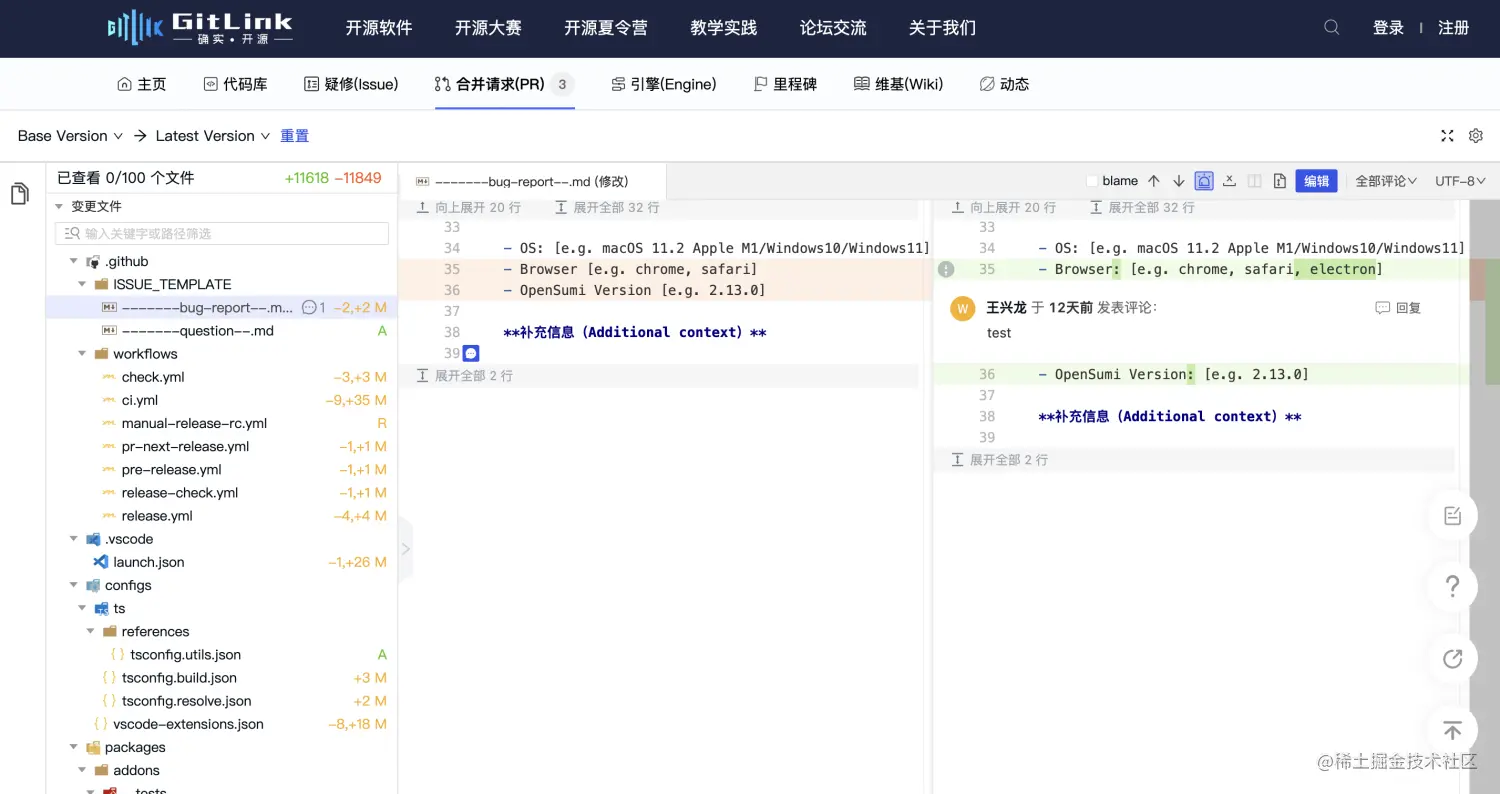Click 回复 to reply to comment

pos(1398,308)
